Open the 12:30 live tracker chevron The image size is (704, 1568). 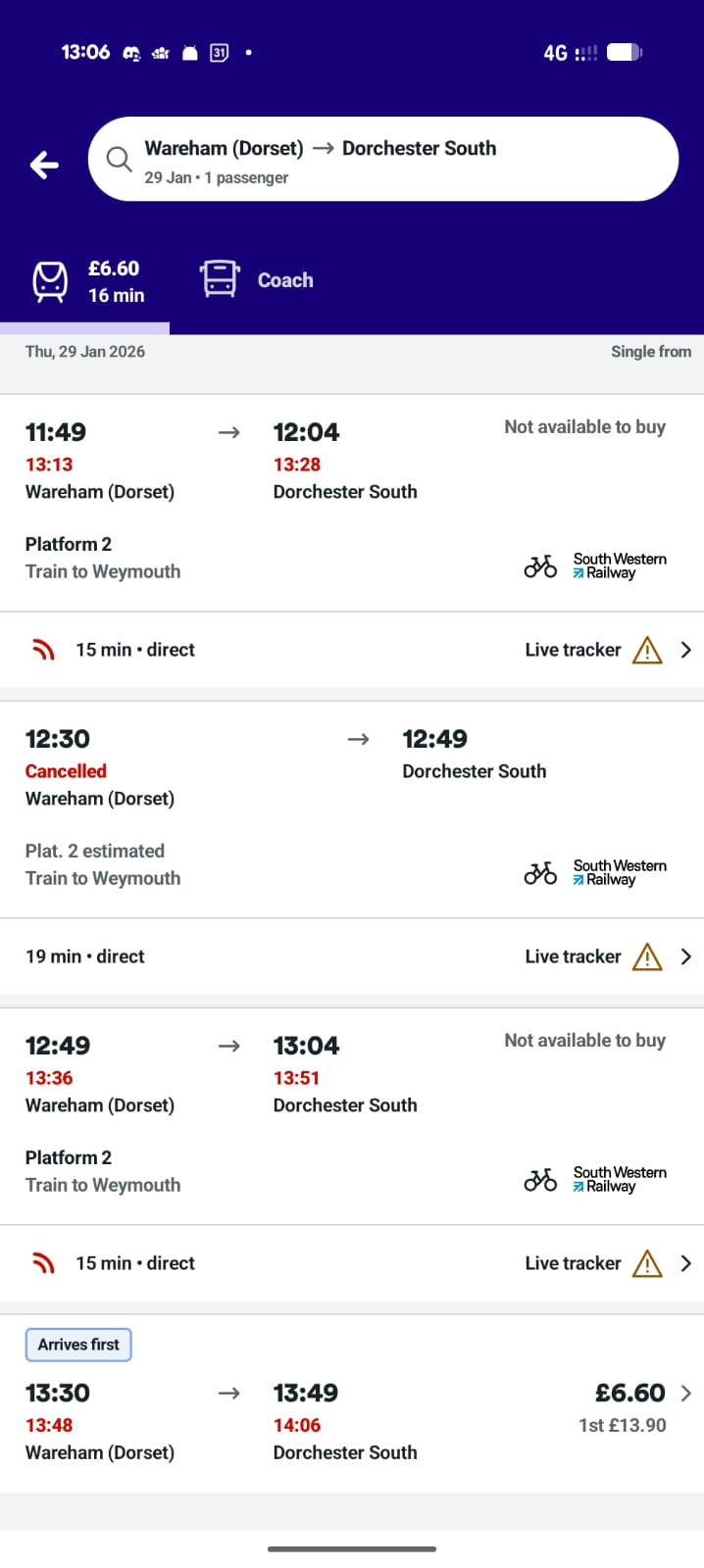click(x=686, y=956)
